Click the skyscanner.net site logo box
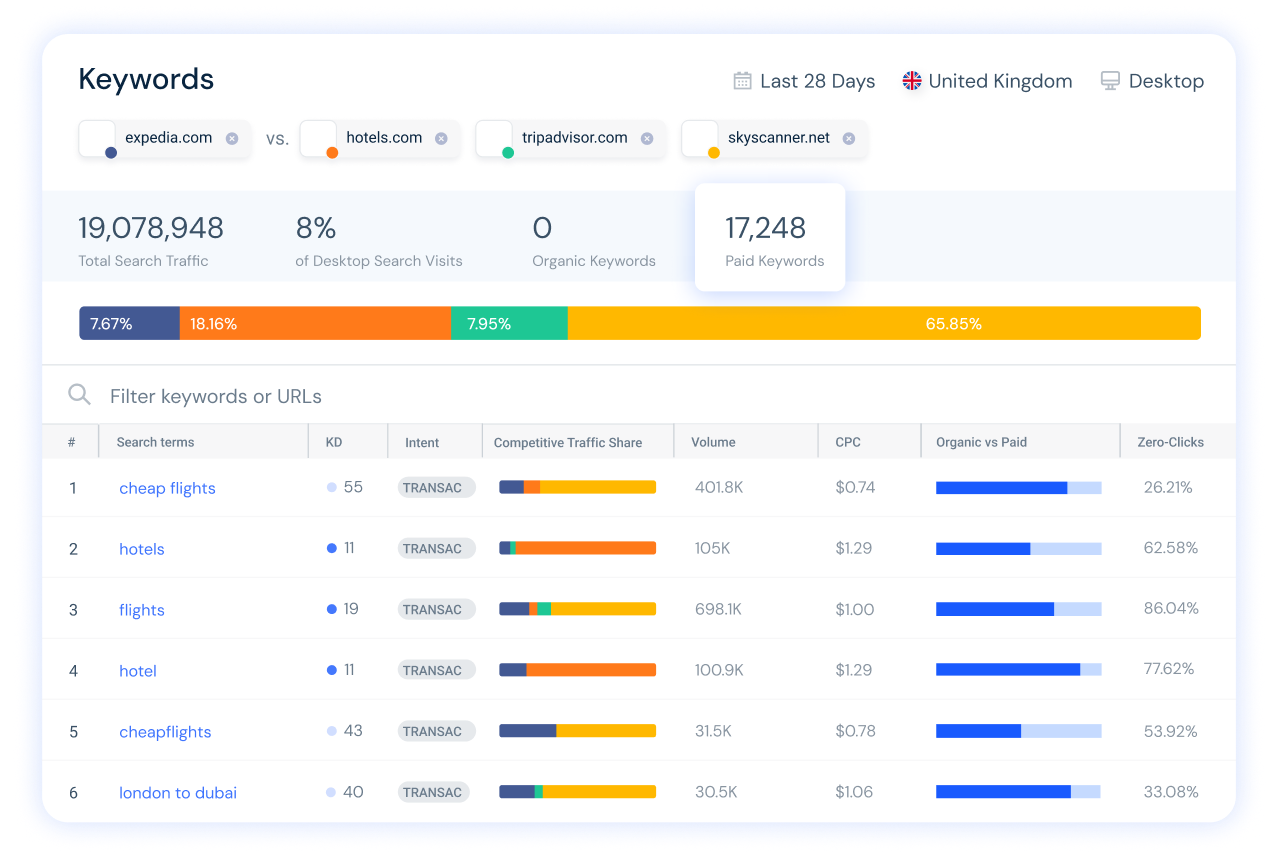Viewport: 1280px width, 856px height. (x=700, y=139)
